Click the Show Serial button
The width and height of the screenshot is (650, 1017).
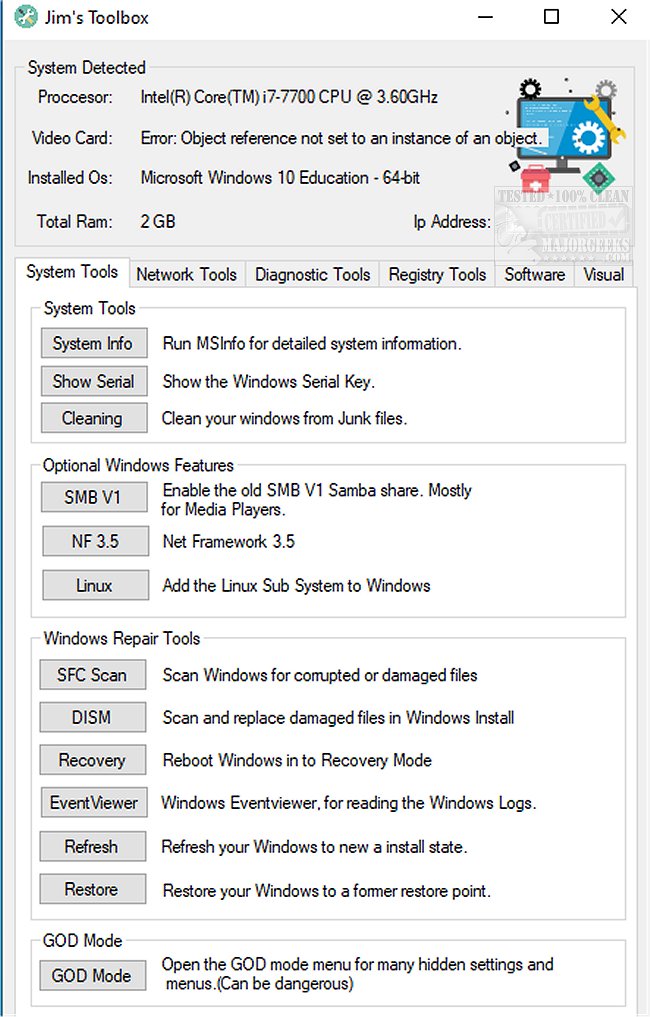(x=93, y=381)
